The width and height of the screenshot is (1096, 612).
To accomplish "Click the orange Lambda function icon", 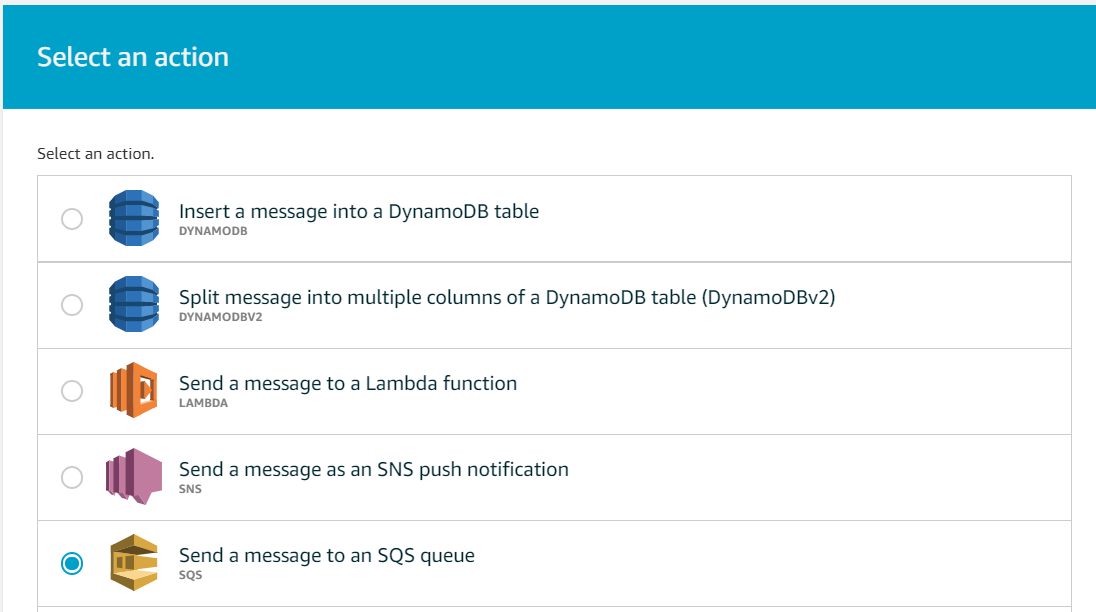I will coord(134,390).
